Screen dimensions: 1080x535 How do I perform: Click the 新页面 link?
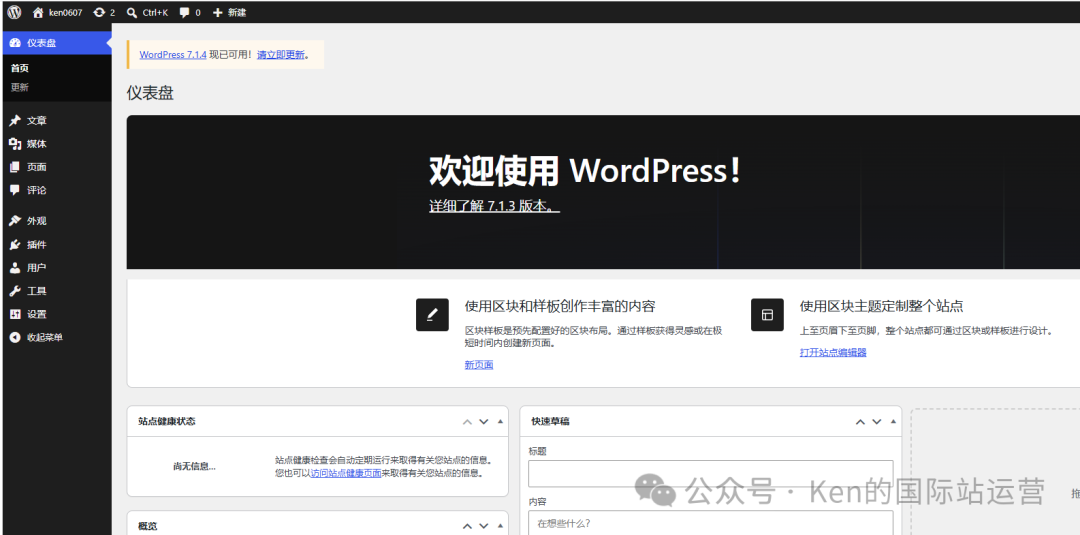tap(479, 365)
